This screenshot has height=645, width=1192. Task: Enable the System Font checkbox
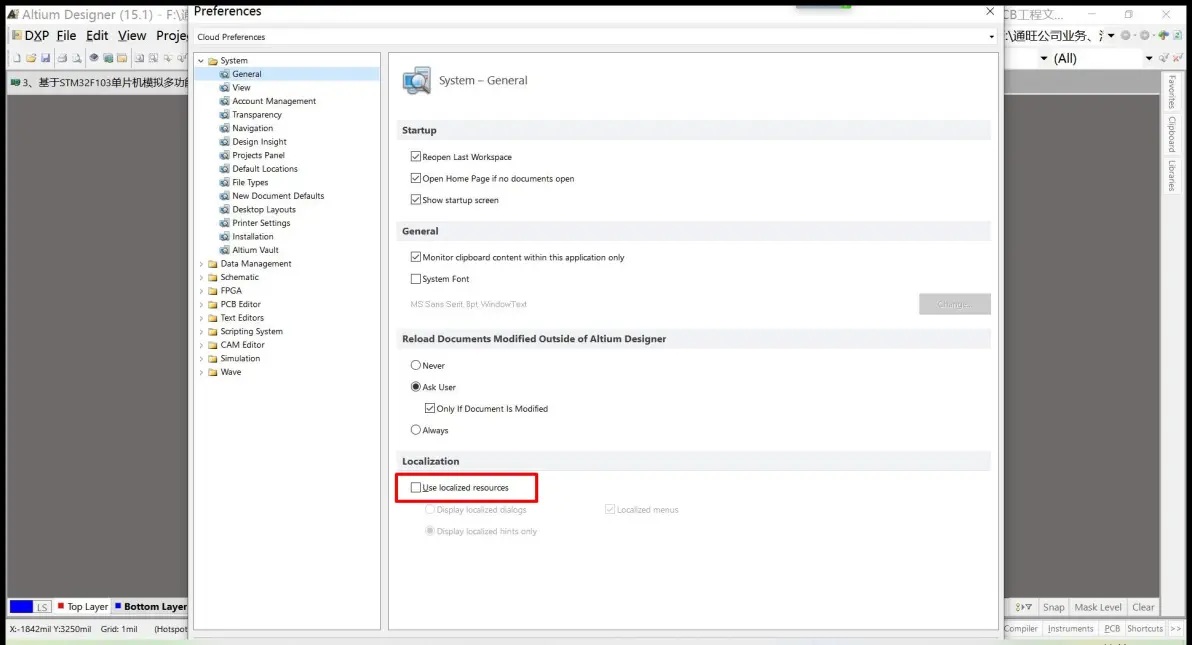416,279
